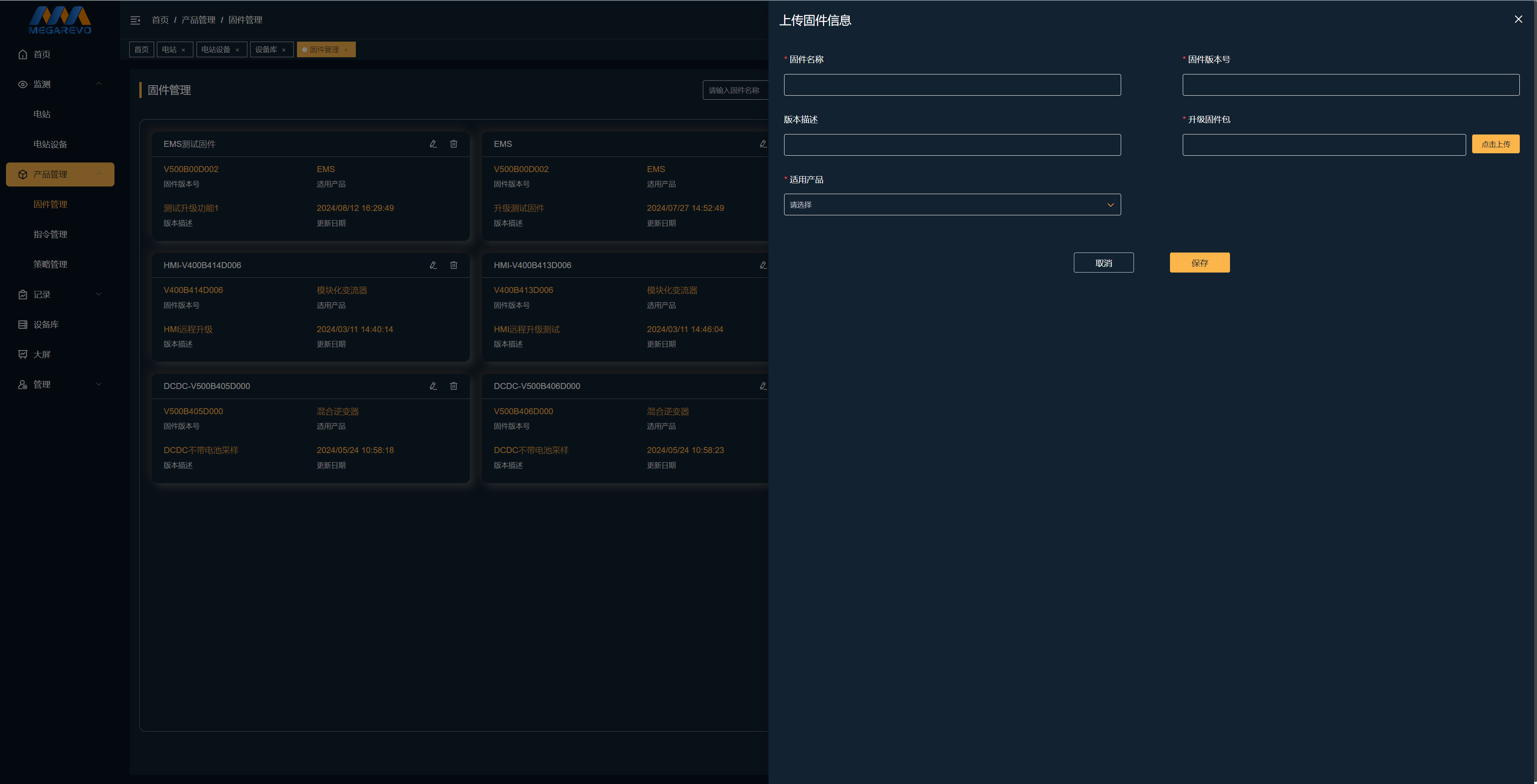1537x784 pixels.
Task: Click description HMI远程升级测试
Action: pos(527,329)
